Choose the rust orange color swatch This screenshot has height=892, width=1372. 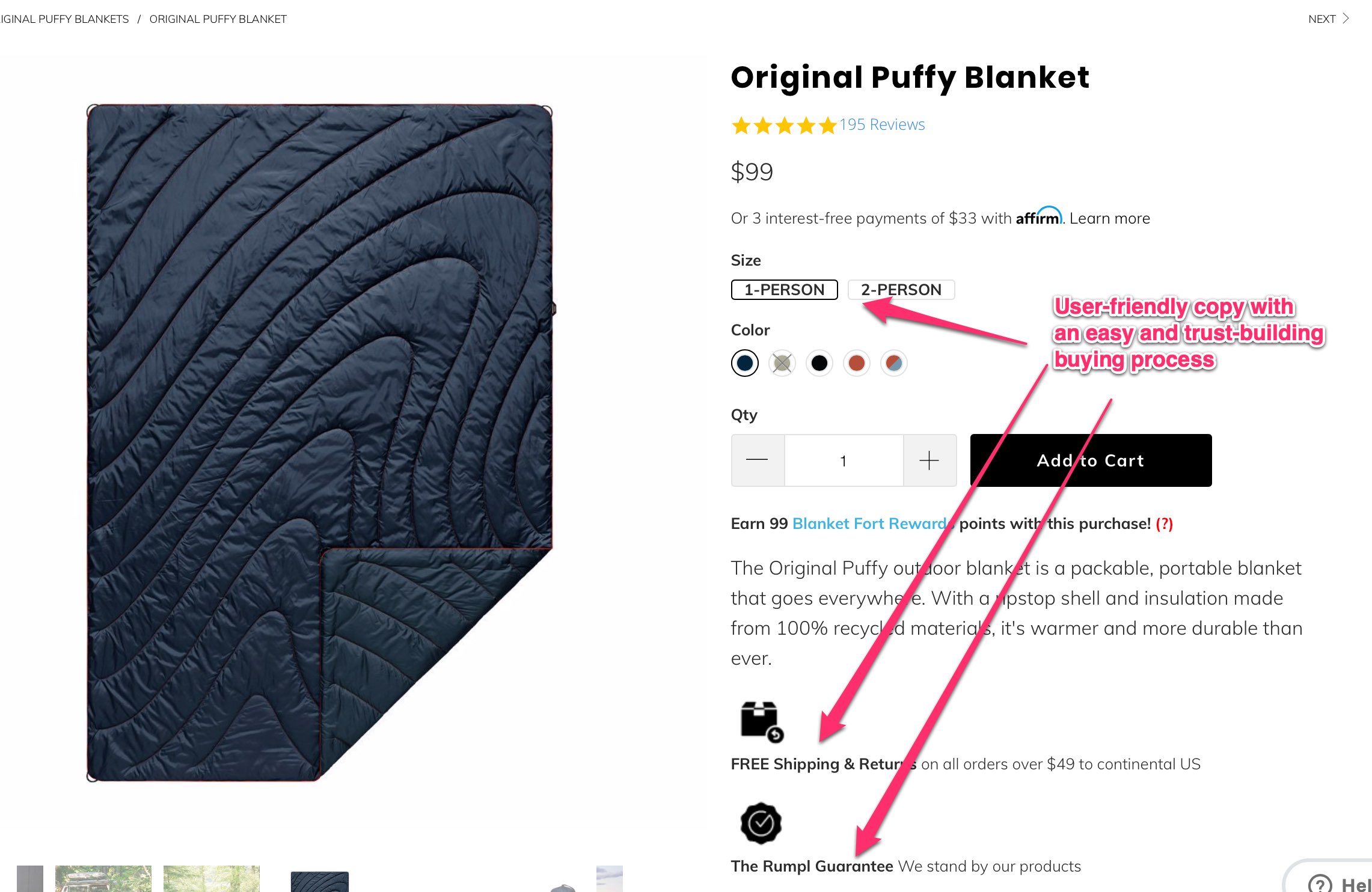click(856, 363)
